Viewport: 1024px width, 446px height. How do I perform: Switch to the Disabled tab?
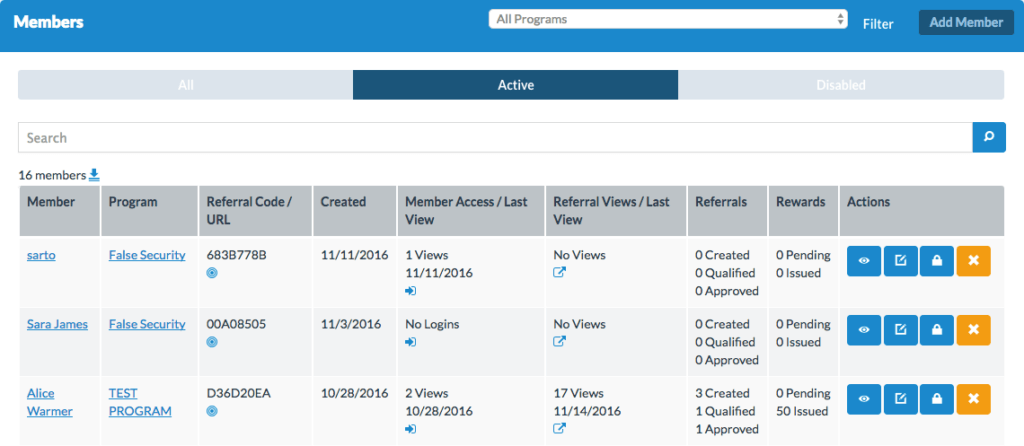point(840,85)
